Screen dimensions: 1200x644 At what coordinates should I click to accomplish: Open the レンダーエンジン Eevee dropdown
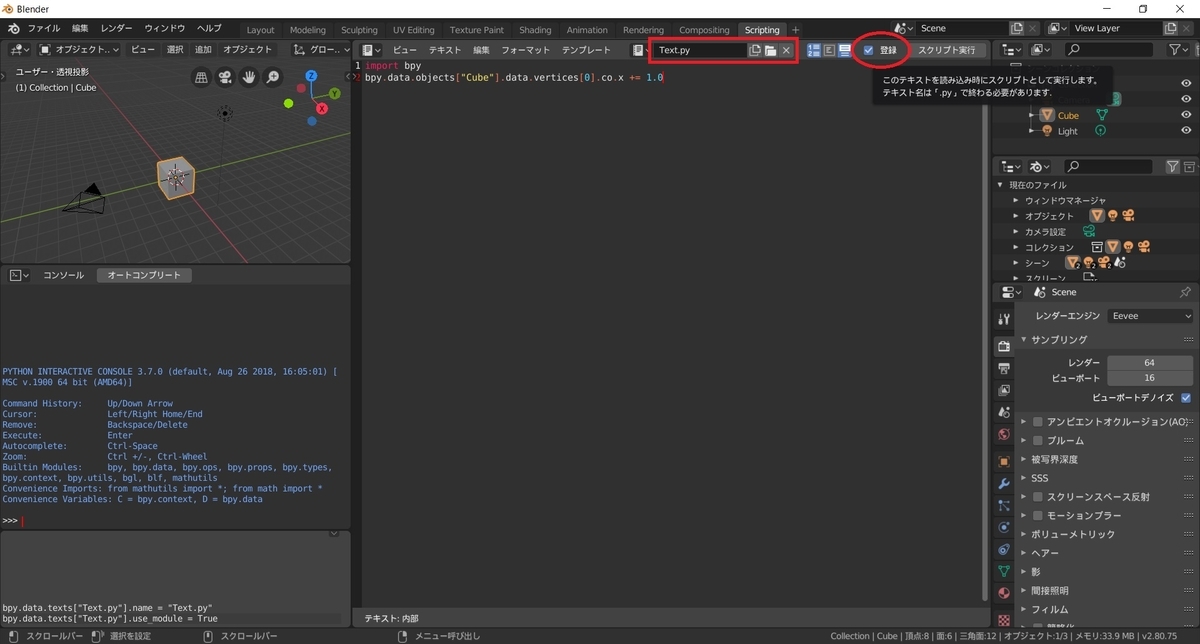click(1151, 316)
